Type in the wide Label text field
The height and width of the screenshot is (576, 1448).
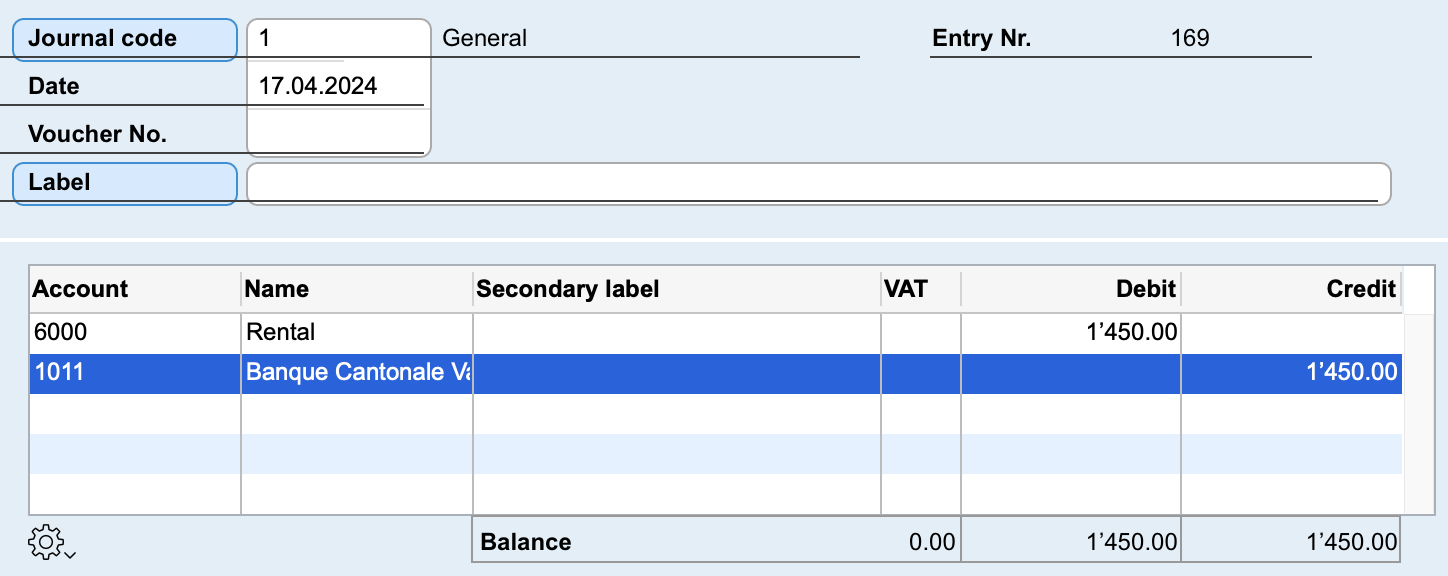818,183
